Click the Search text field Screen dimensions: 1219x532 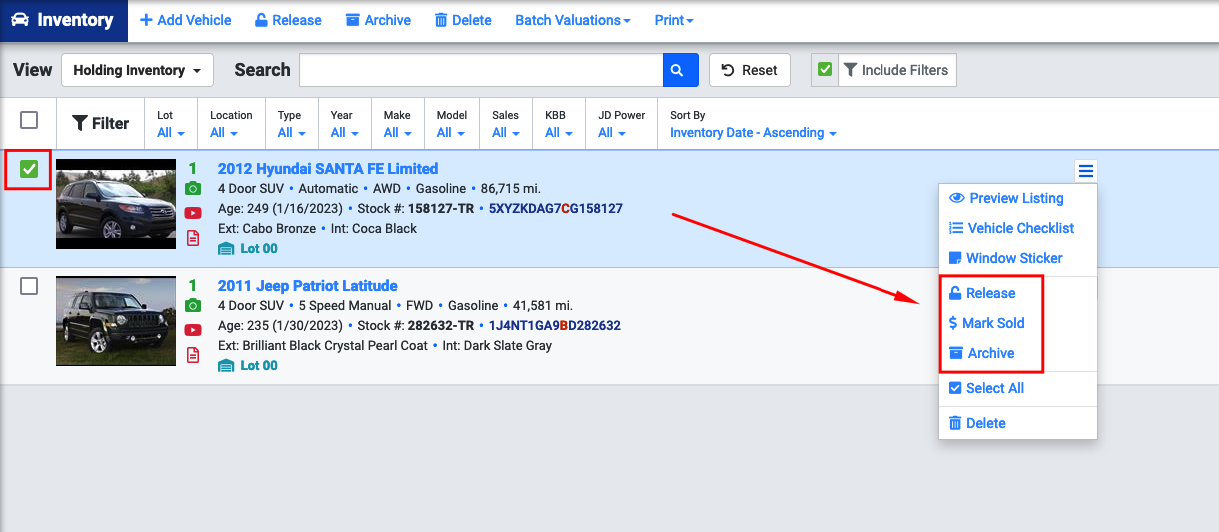pos(481,70)
